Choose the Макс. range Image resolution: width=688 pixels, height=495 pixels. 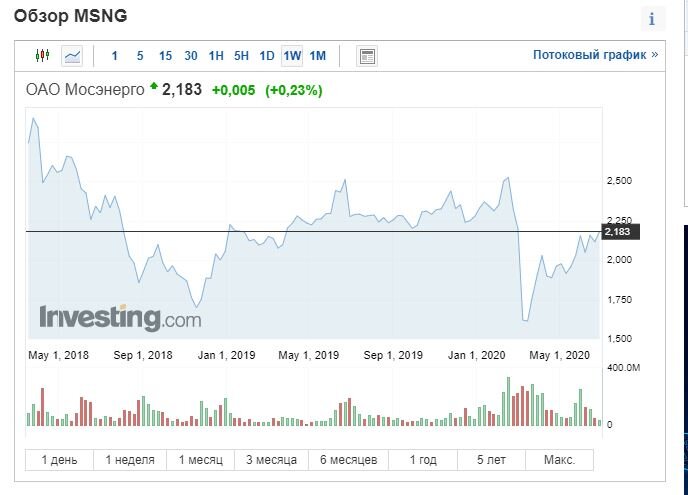559,460
